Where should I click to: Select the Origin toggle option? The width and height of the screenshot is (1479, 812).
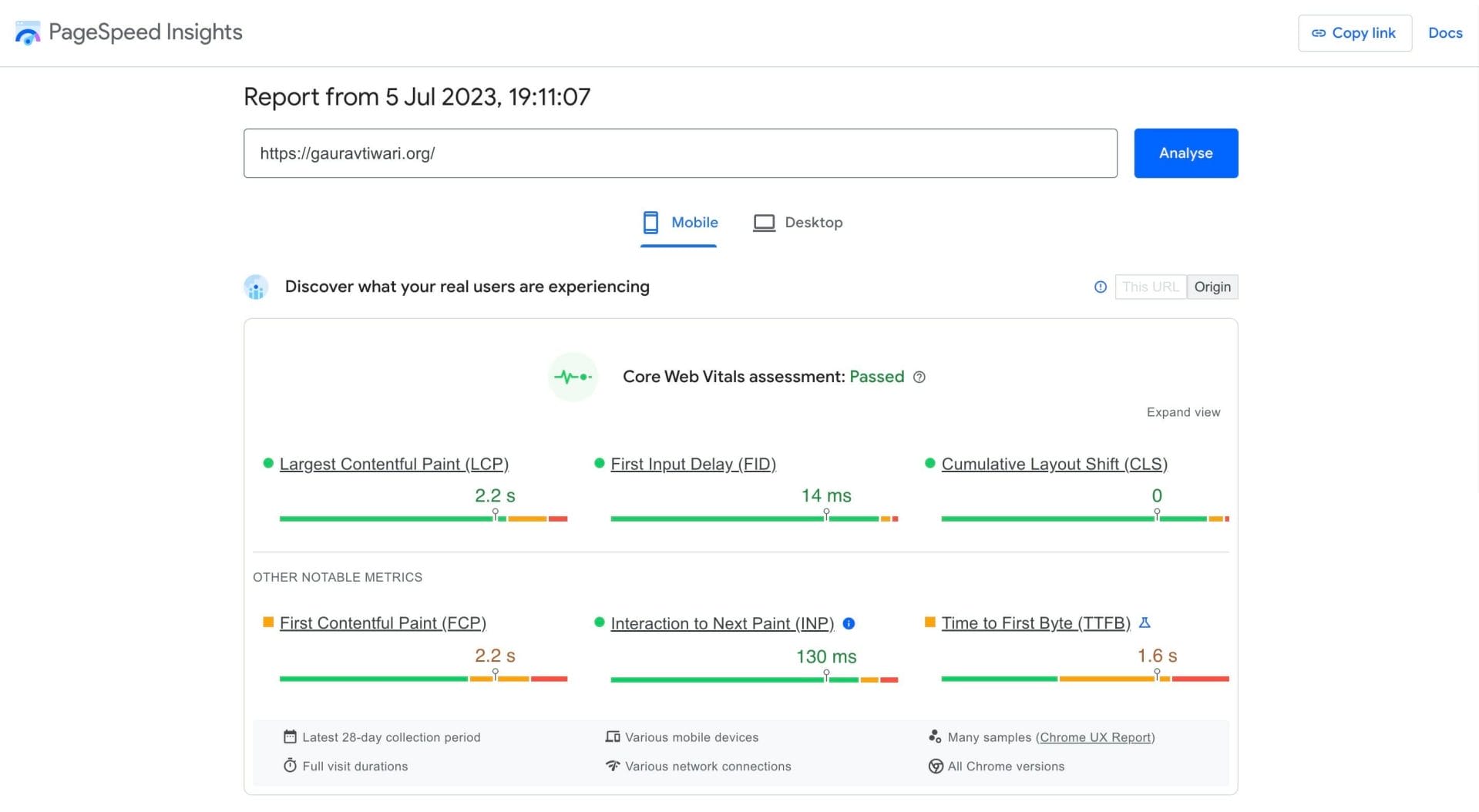click(1212, 287)
